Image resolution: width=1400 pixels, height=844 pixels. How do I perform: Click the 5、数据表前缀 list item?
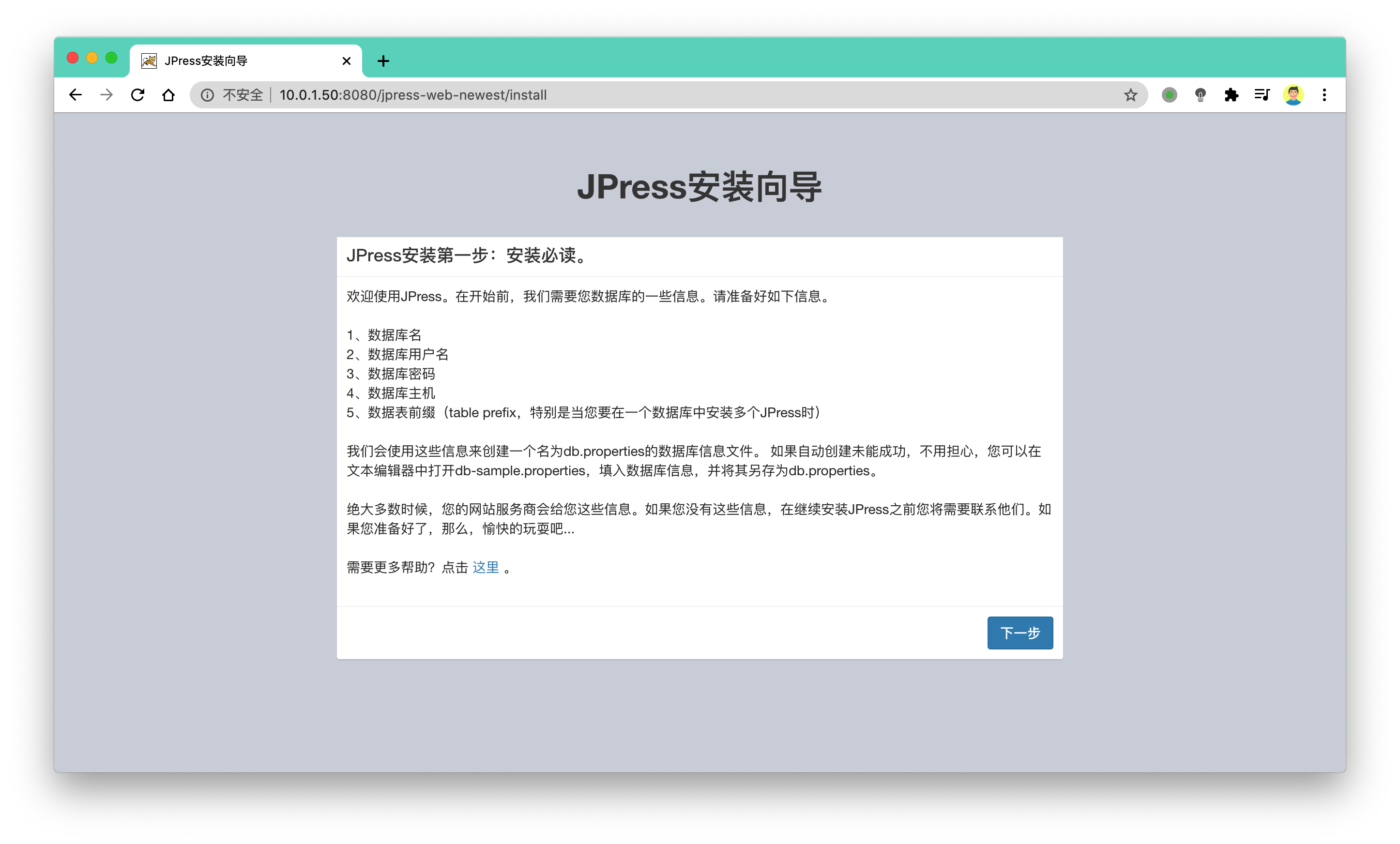584,412
